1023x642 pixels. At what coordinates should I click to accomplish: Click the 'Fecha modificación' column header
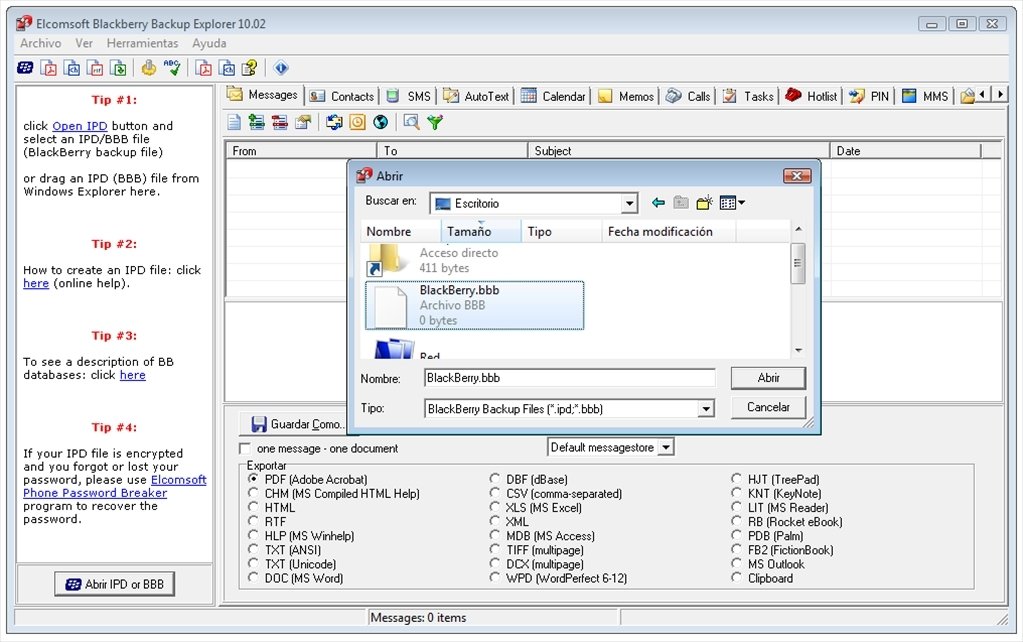point(668,232)
